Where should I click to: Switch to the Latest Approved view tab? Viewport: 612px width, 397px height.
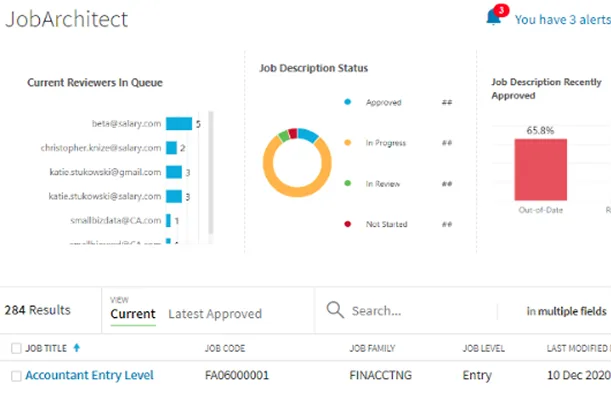pyautogui.click(x=215, y=314)
